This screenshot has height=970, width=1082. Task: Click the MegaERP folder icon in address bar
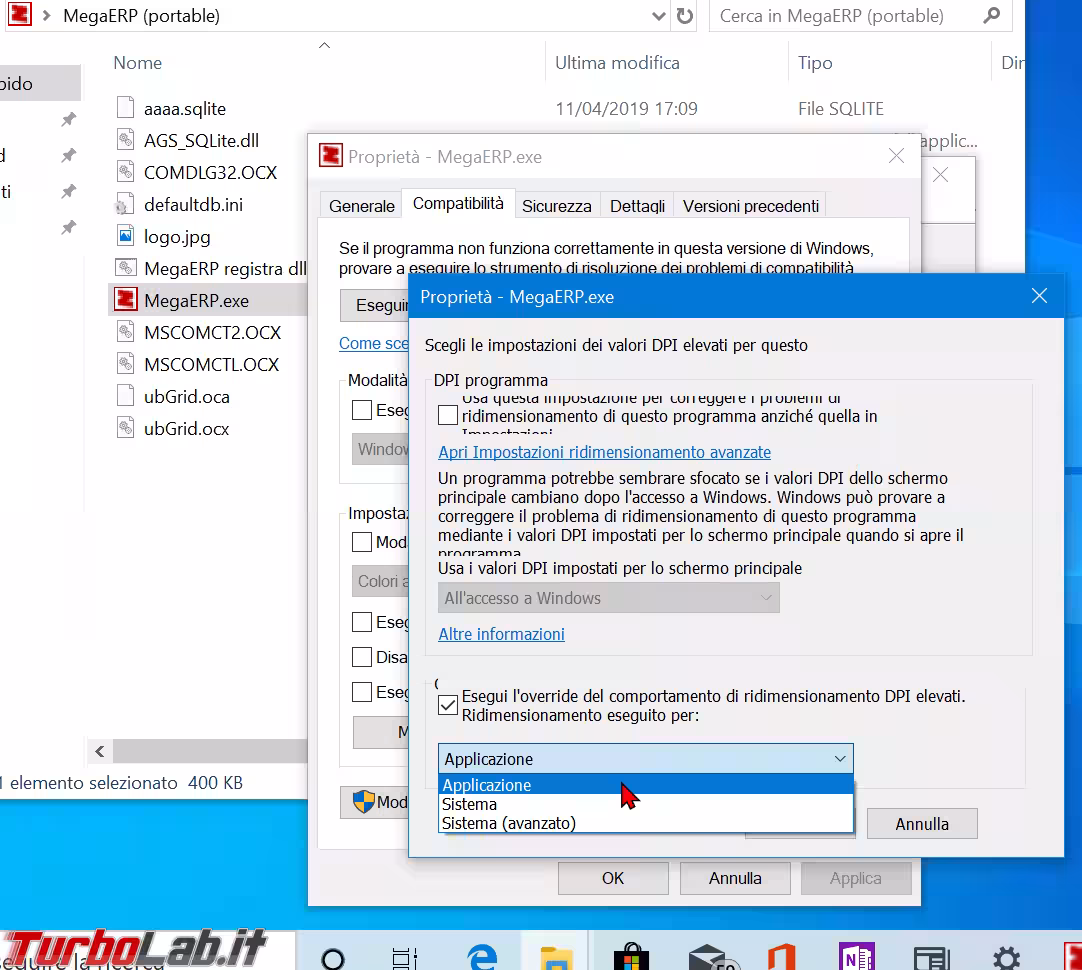tap(20, 14)
